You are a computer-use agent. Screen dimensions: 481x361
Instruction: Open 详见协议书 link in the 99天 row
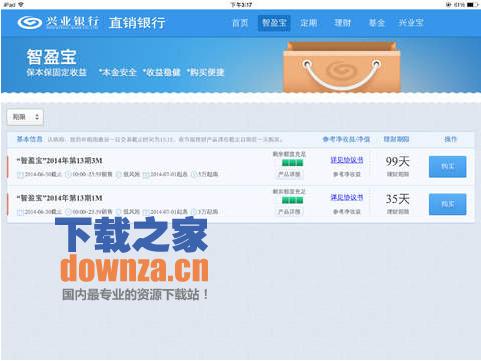coord(347,160)
